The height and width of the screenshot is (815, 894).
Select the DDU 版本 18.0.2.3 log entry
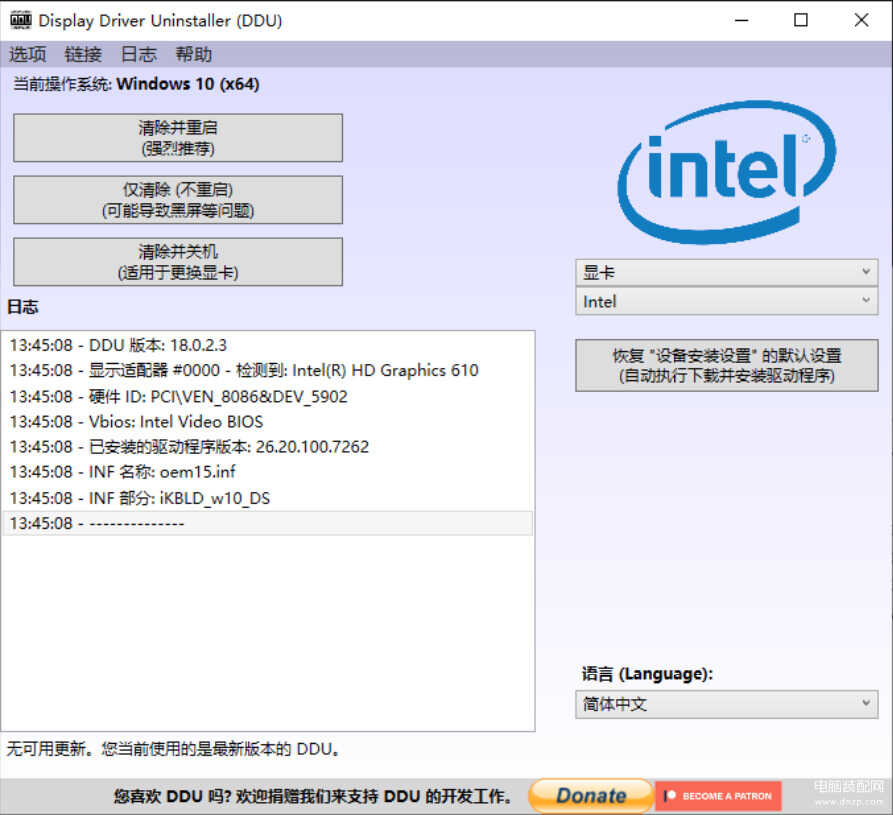tap(118, 345)
